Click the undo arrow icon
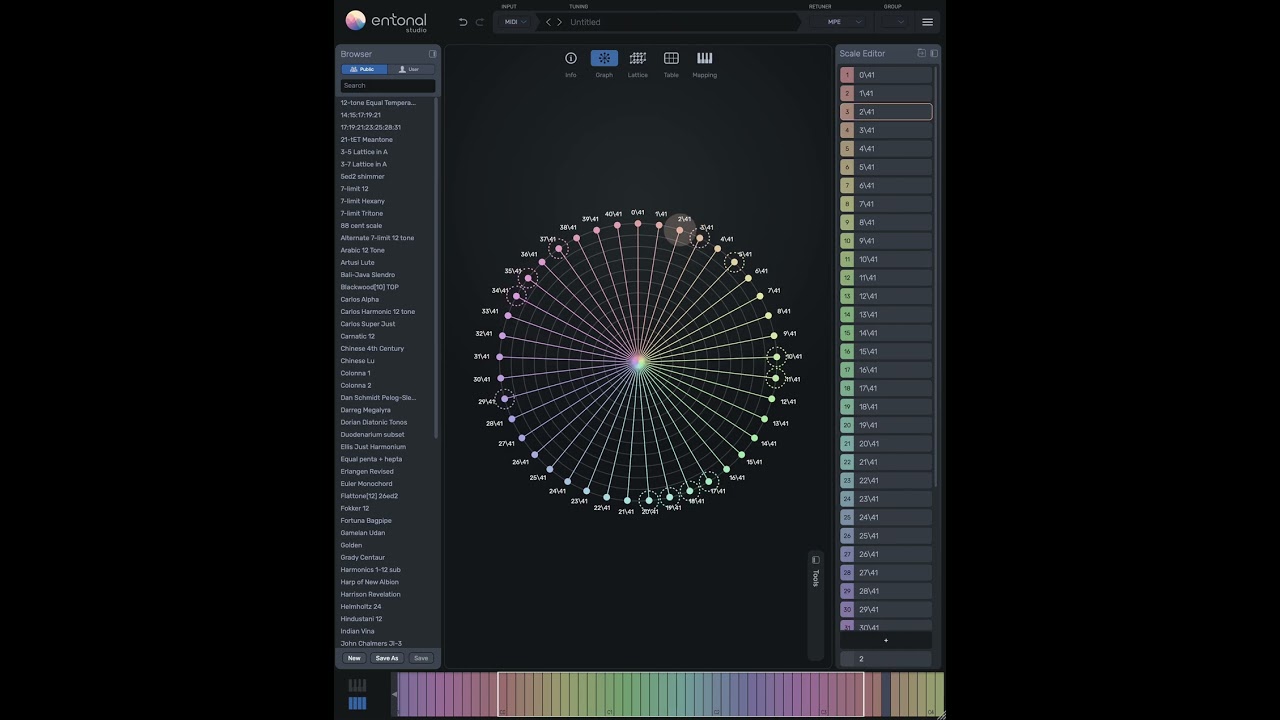 coord(462,22)
